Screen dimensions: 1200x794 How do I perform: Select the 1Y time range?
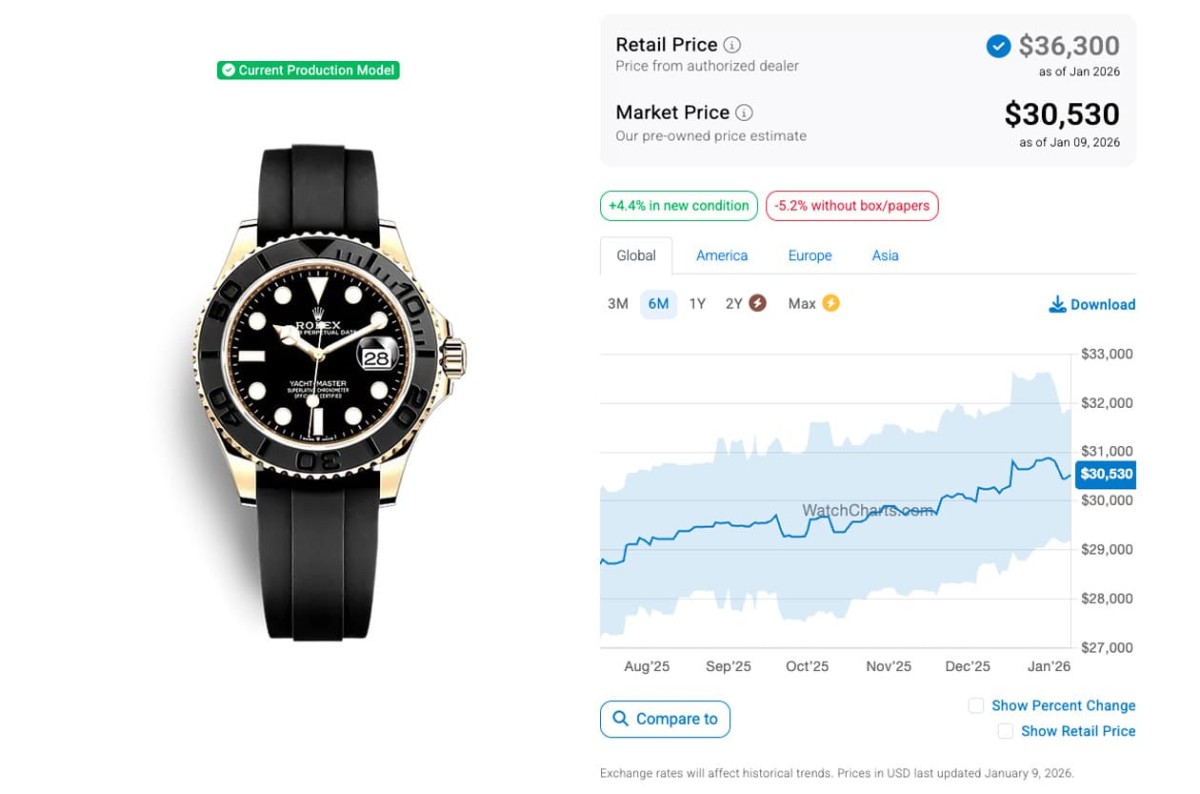(697, 304)
